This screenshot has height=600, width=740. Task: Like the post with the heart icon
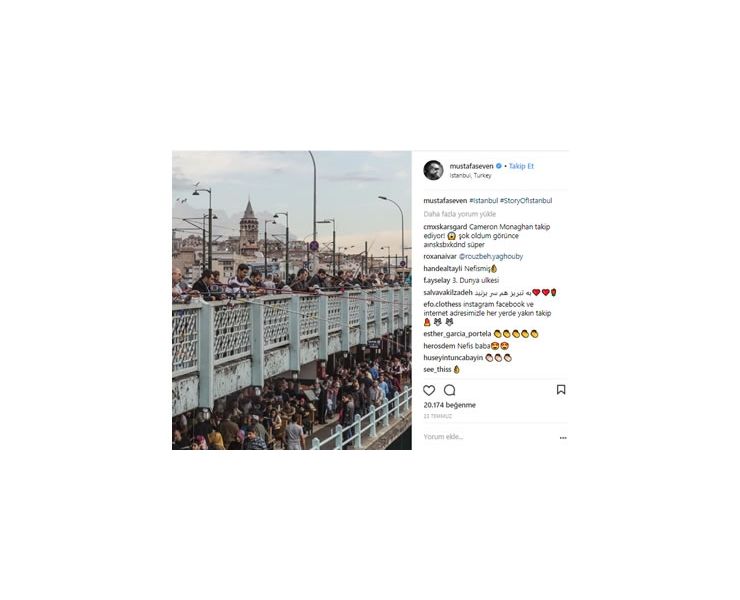pyautogui.click(x=429, y=390)
